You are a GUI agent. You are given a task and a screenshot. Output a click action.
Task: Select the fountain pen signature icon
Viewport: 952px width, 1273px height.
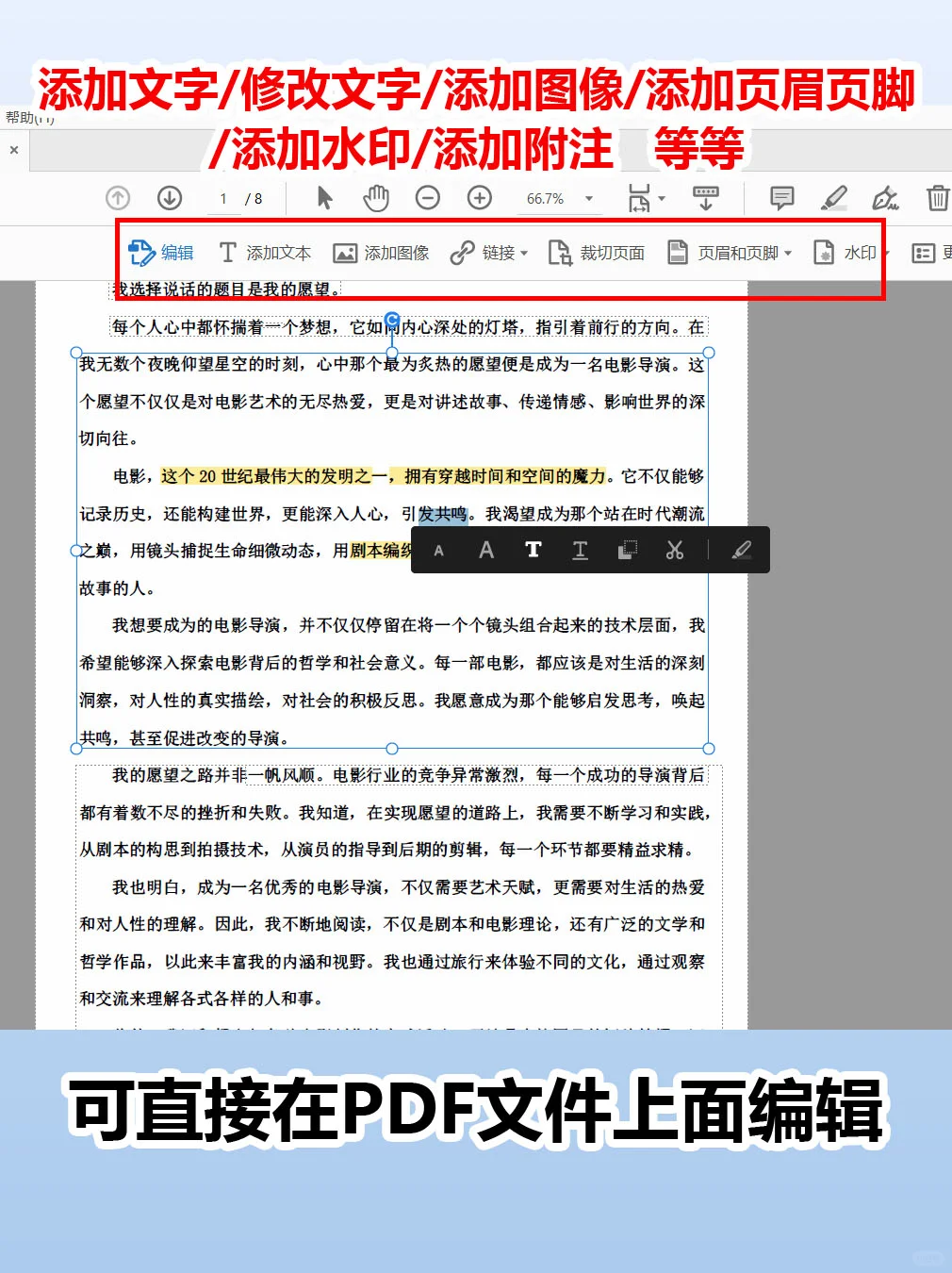(886, 198)
